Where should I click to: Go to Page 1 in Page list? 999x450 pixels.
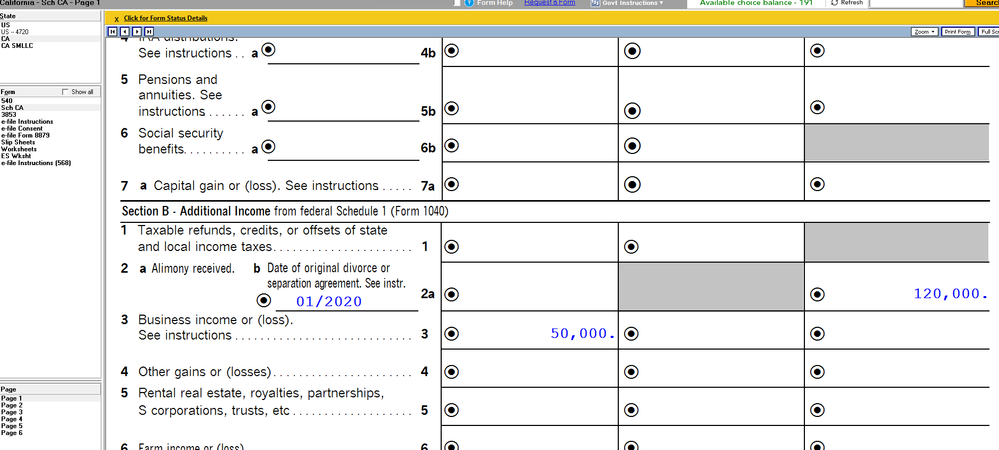50,398
